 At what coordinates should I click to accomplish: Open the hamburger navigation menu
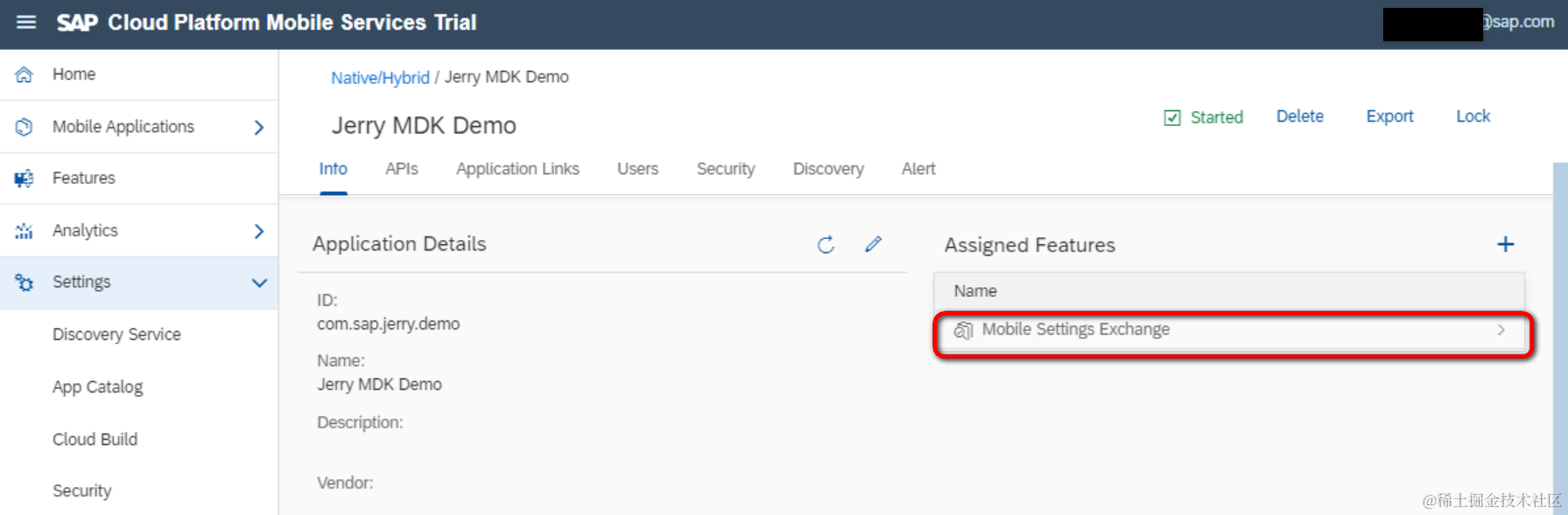(x=26, y=22)
